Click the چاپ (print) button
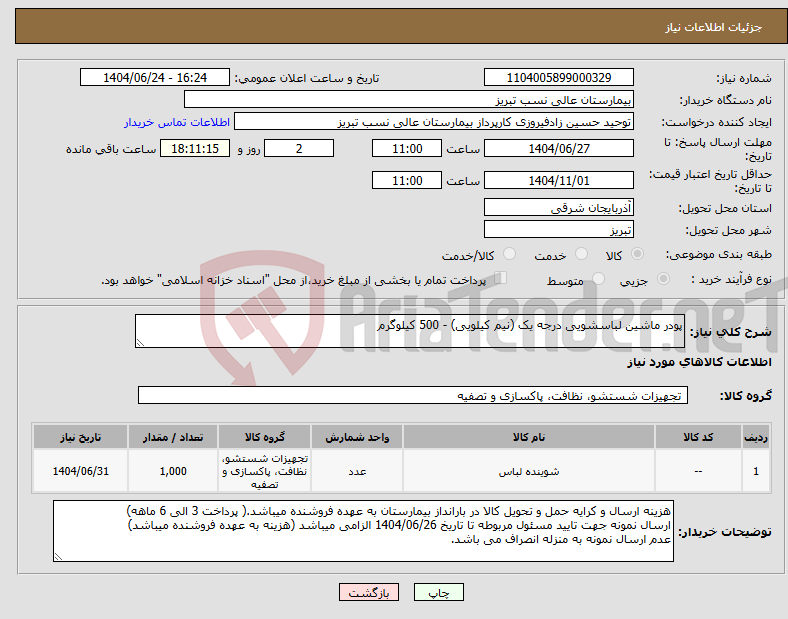 click(438, 592)
